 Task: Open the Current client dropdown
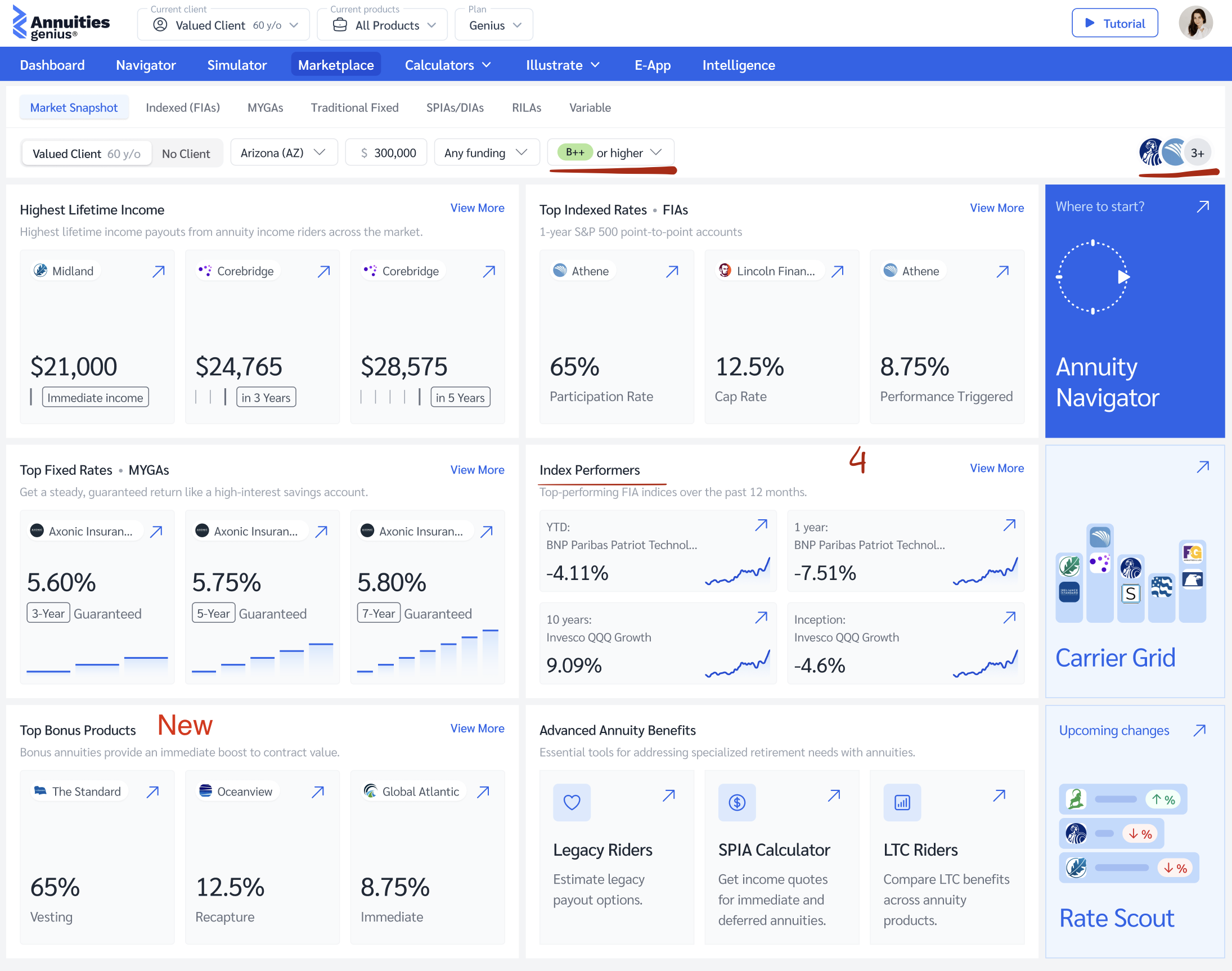[223, 24]
